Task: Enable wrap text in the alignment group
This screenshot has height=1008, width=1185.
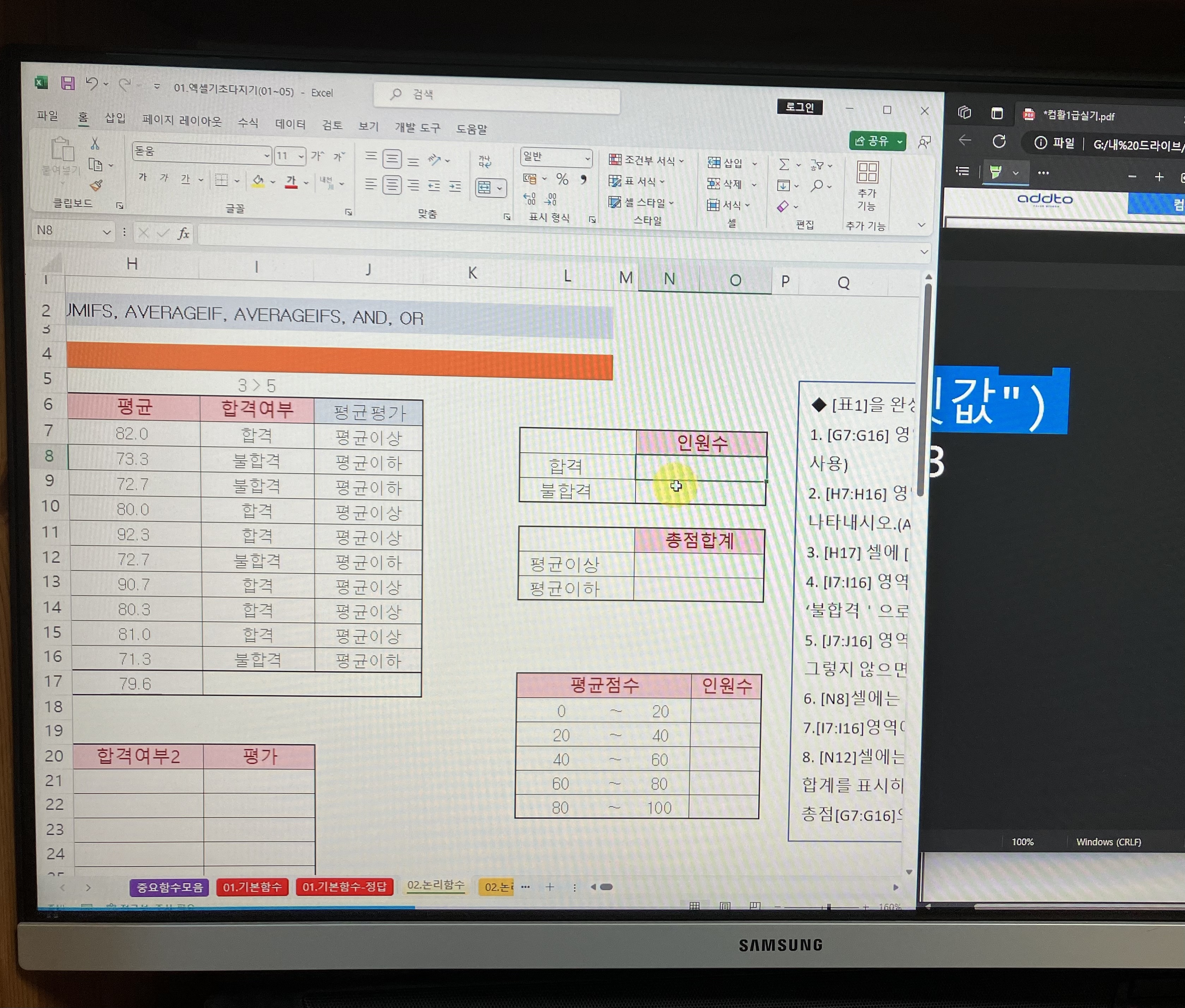Action: pyautogui.click(x=485, y=162)
